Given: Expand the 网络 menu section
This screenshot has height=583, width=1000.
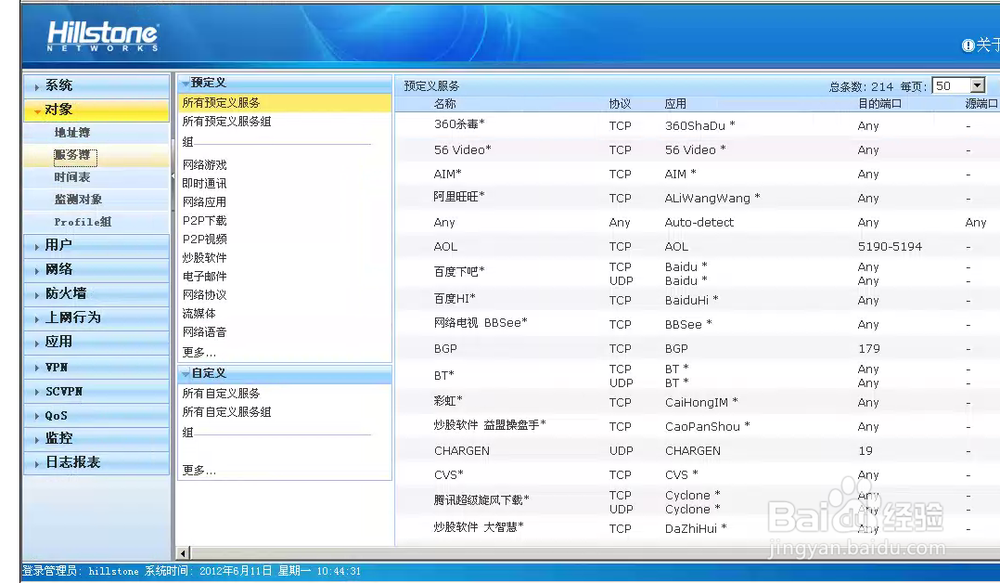Looking at the screenshot, I should [96, 269].
